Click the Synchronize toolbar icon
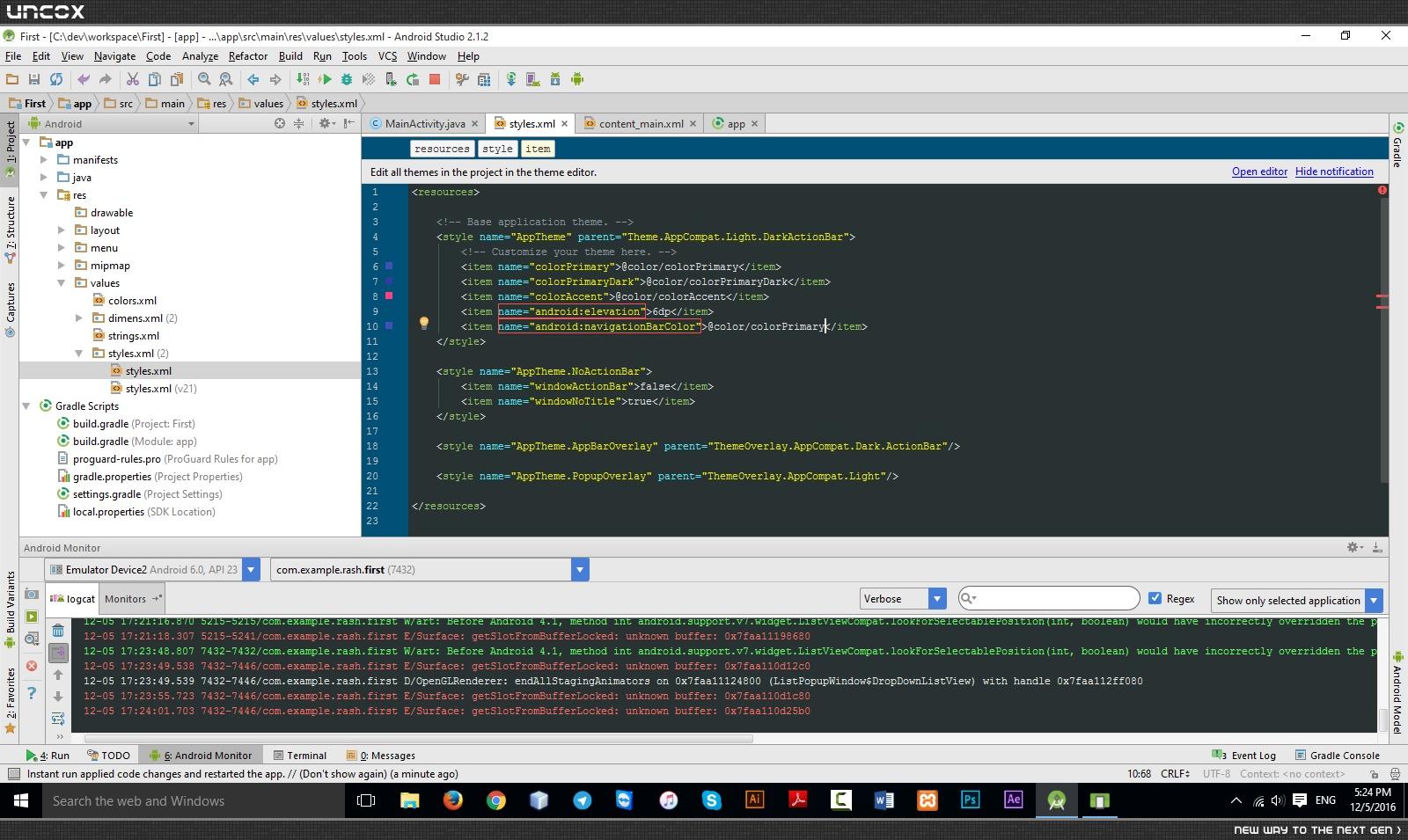 [x=56, y=79]
